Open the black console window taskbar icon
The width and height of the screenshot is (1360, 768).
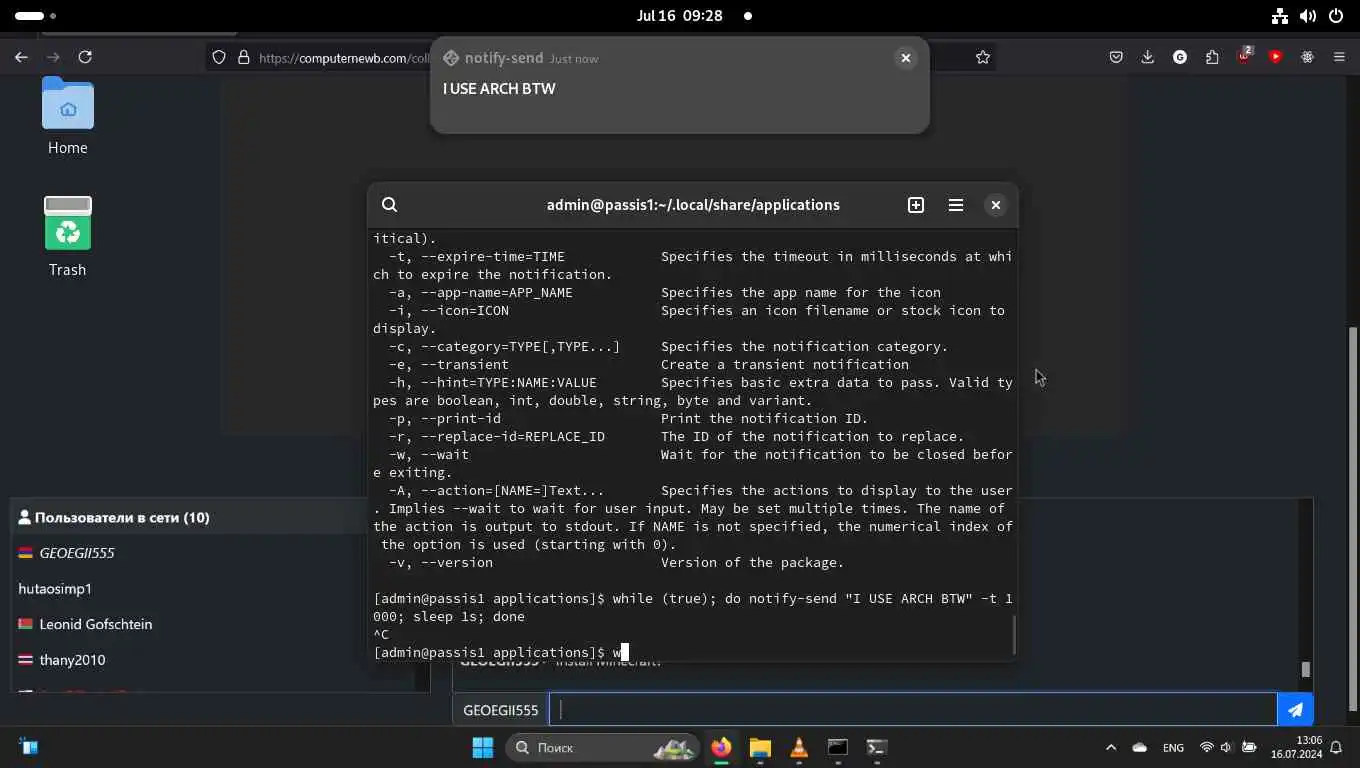[838, 747]
